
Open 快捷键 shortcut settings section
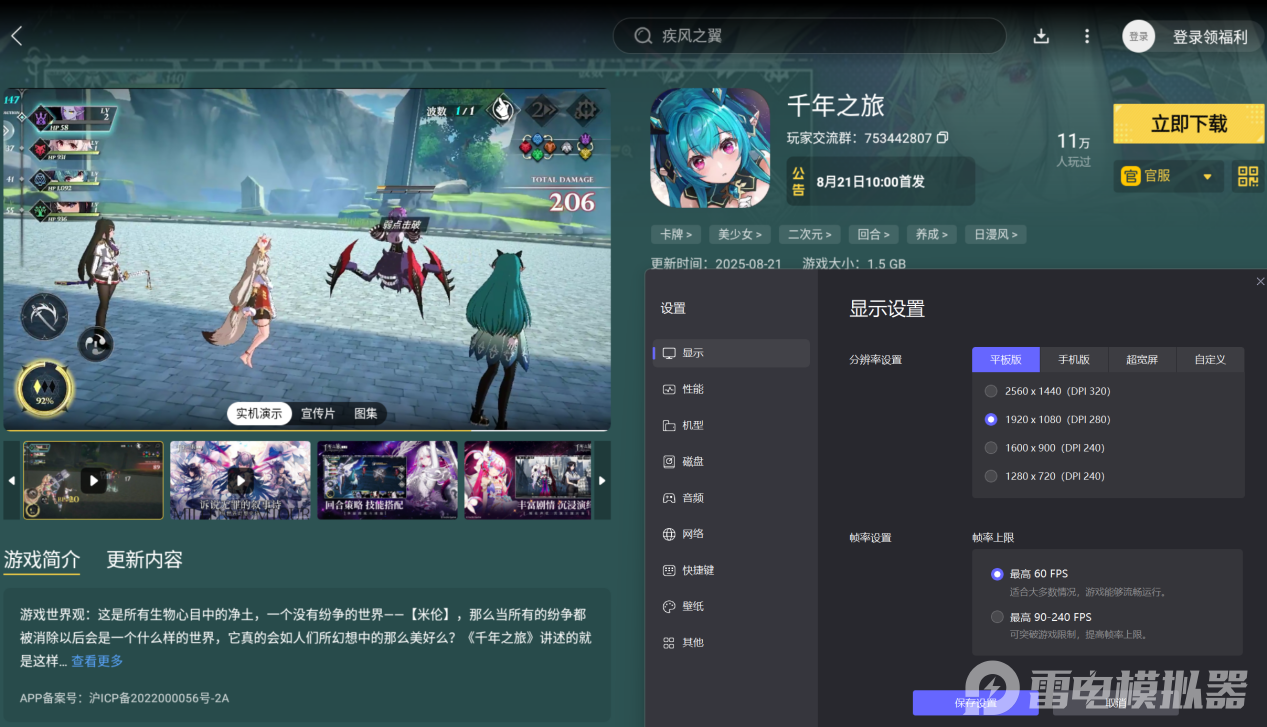[x=731, y=570]
